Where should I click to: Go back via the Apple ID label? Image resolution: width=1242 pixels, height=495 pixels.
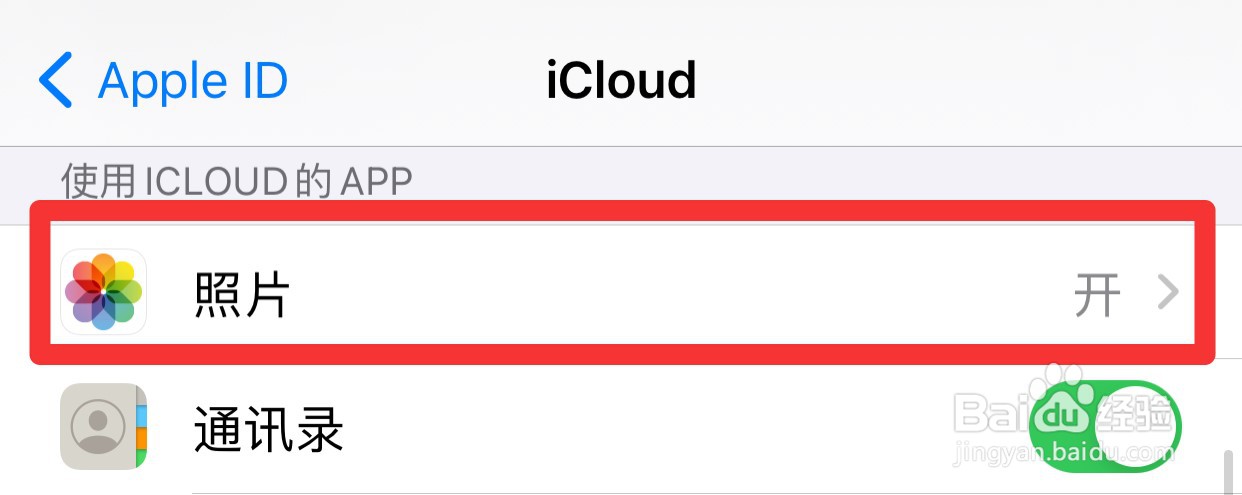tap(193, 81)
